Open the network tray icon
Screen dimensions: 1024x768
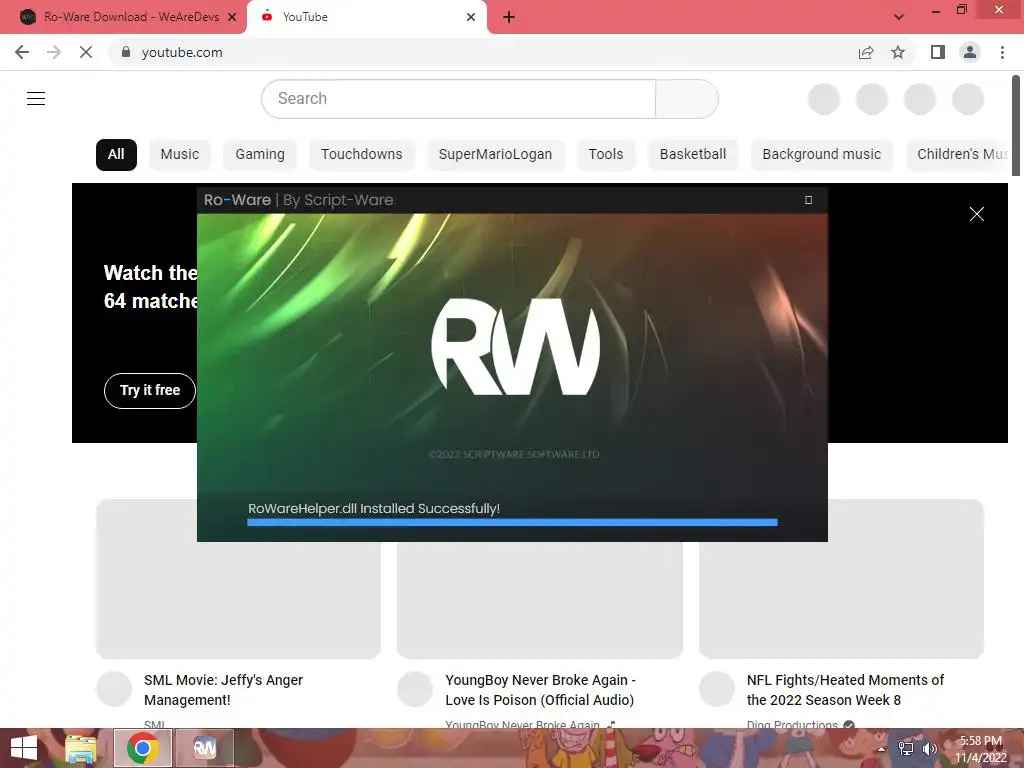click(906, 749)
